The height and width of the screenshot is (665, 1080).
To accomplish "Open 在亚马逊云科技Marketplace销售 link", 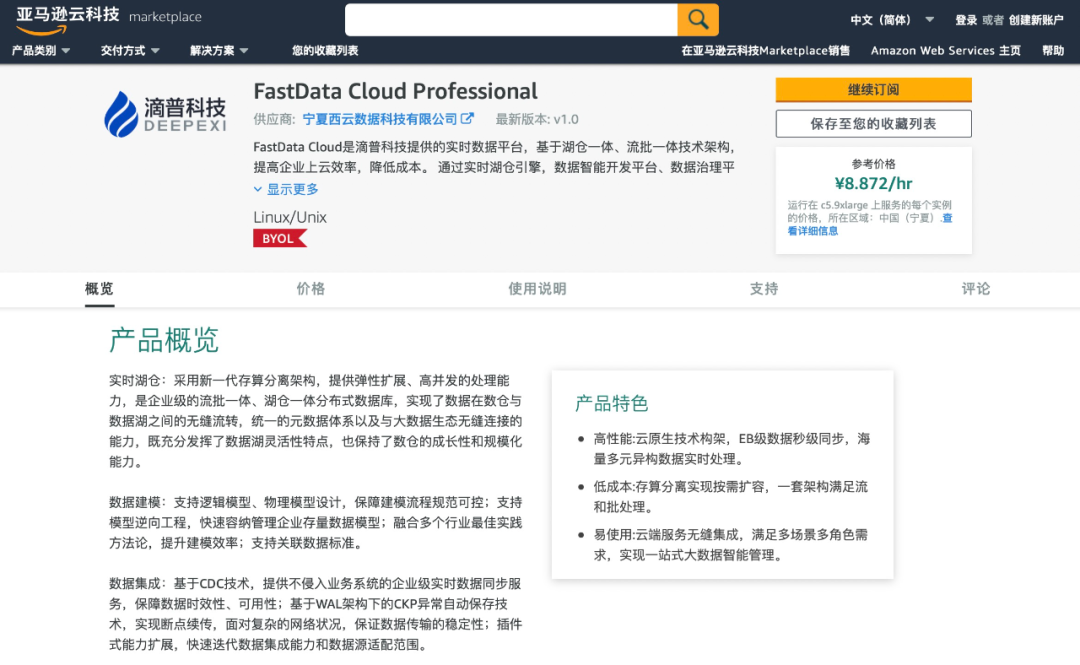I will point(765,50).
